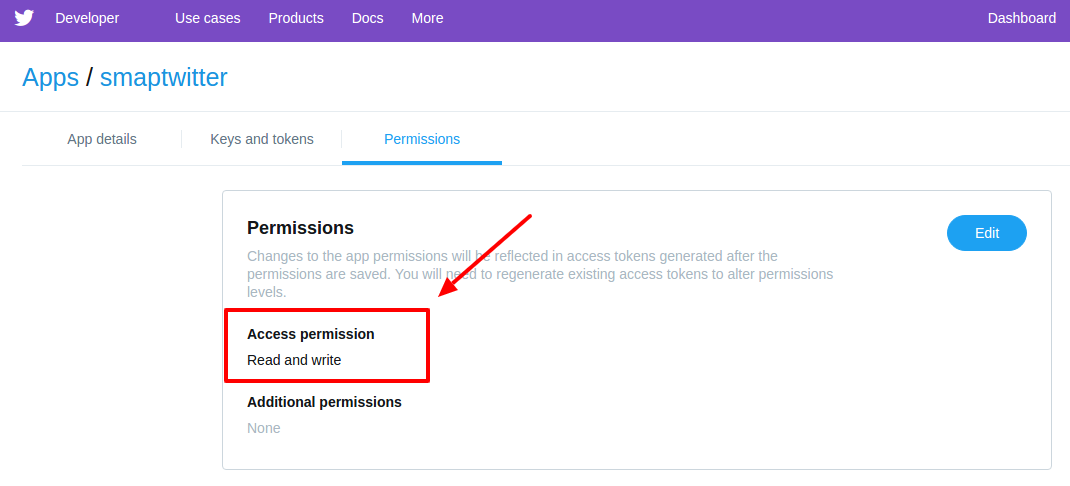Select the Permissions tab
Screen dimensions: 1070x486
pos(422,139)
